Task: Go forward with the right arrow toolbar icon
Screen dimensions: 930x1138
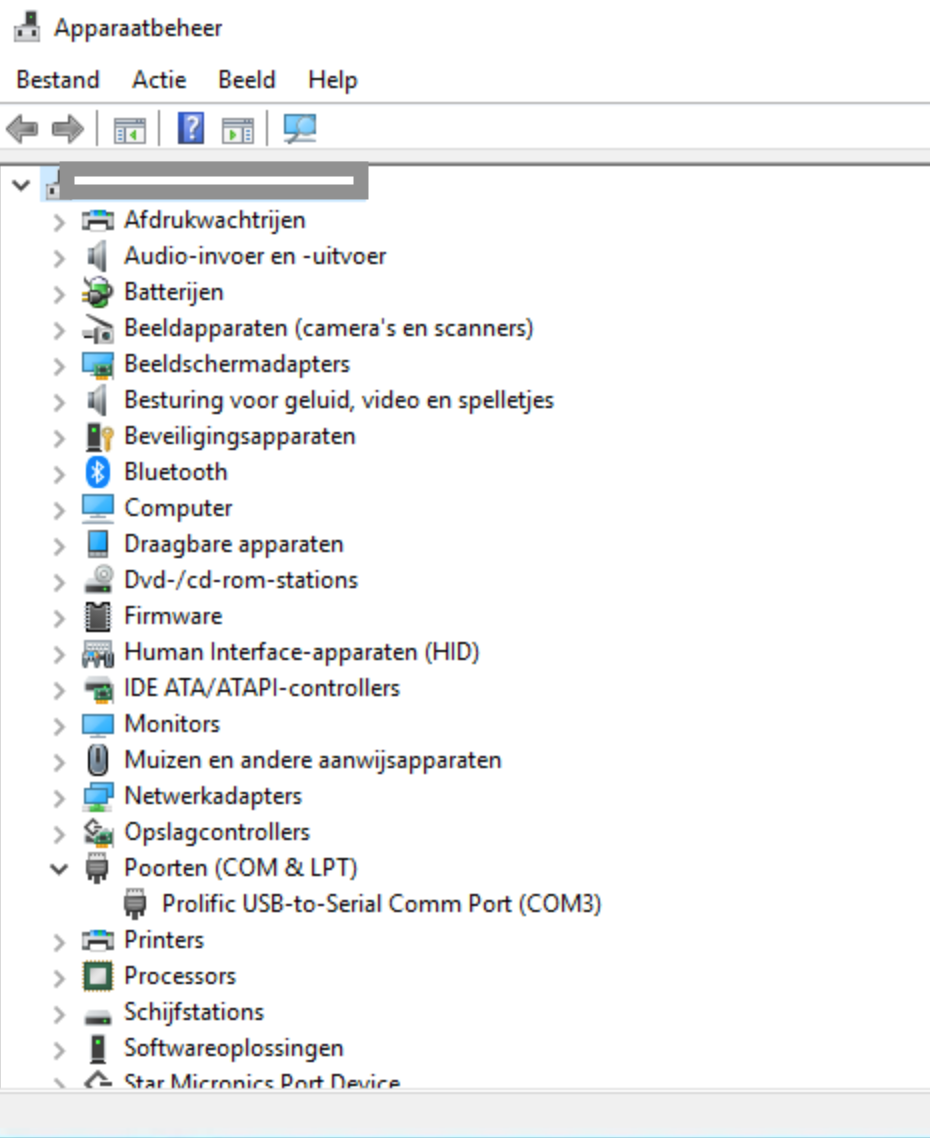Action: 68,129
